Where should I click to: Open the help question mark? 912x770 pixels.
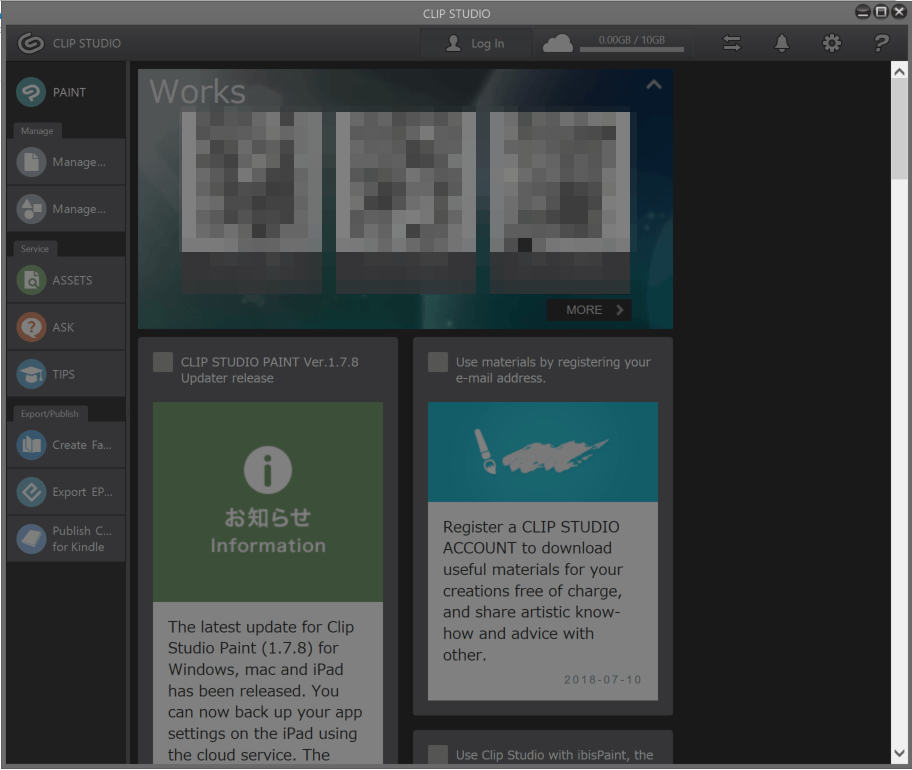pyautogui.click(x=881, y=43)
